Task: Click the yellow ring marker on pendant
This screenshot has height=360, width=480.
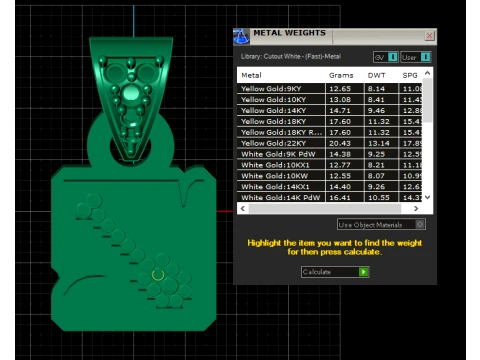Action: (158, 274)
